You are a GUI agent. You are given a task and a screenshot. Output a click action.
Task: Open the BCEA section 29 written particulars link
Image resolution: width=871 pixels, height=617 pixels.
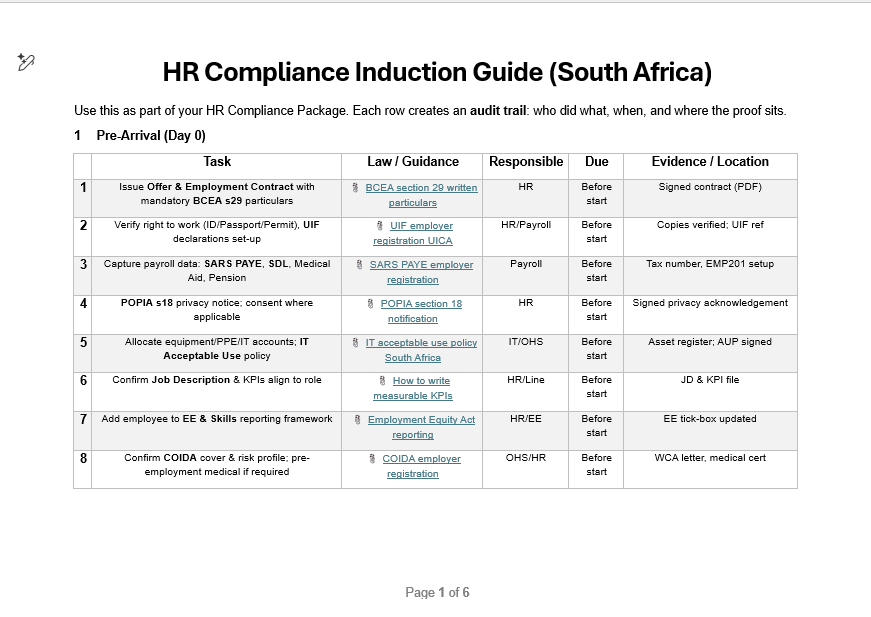[x=421, y=188]
